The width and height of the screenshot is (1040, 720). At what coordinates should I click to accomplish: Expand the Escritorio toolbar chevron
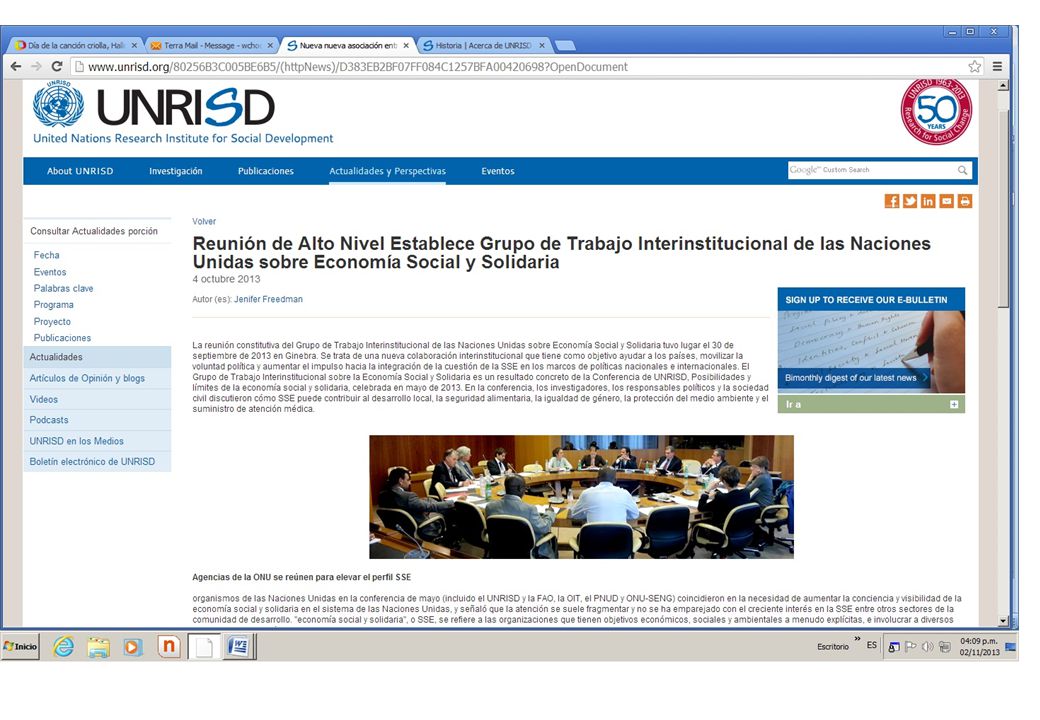[x=857, y=639]
